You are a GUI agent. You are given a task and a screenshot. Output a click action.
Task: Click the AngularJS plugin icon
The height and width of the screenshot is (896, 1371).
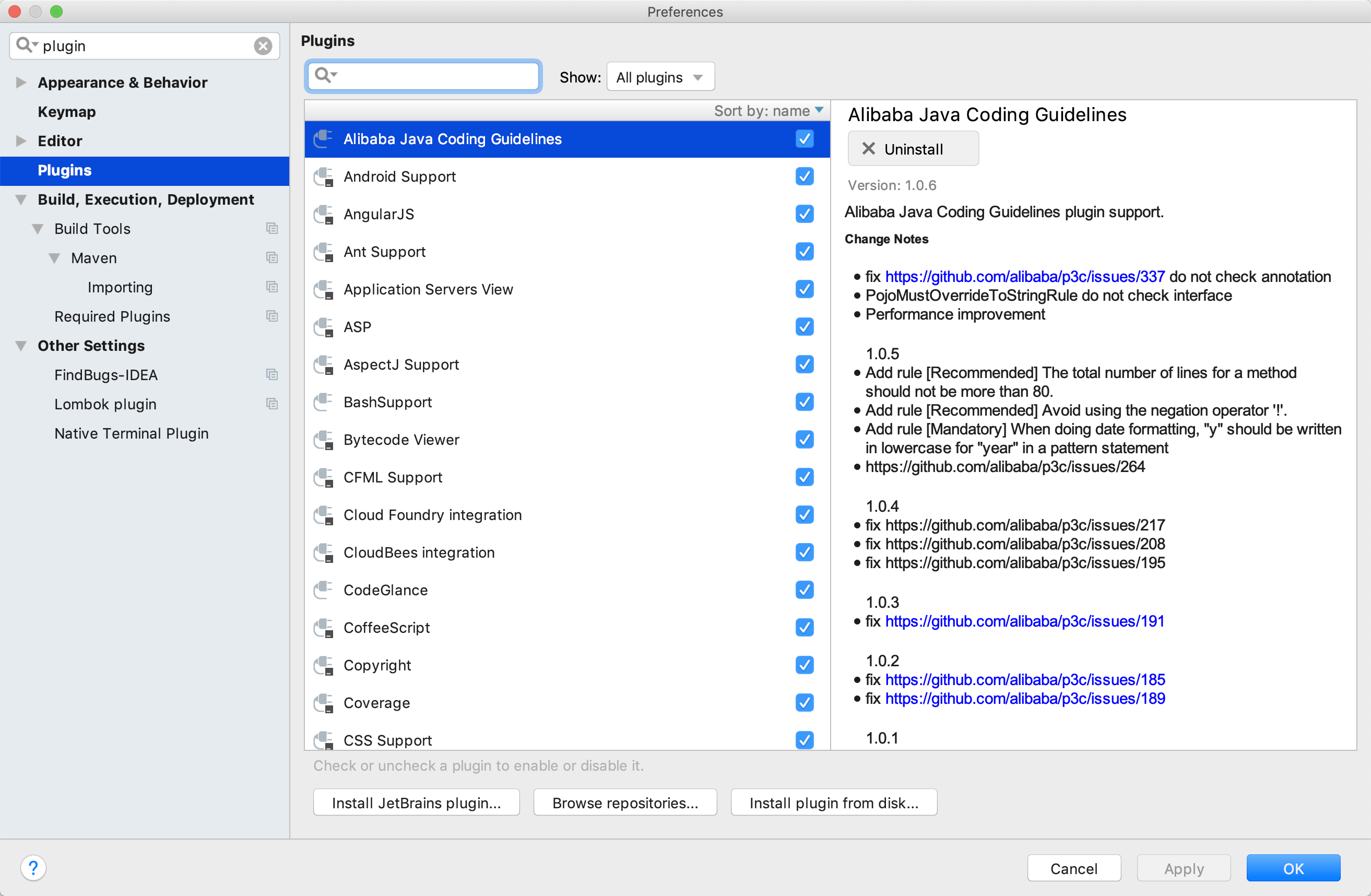point(323,214)
